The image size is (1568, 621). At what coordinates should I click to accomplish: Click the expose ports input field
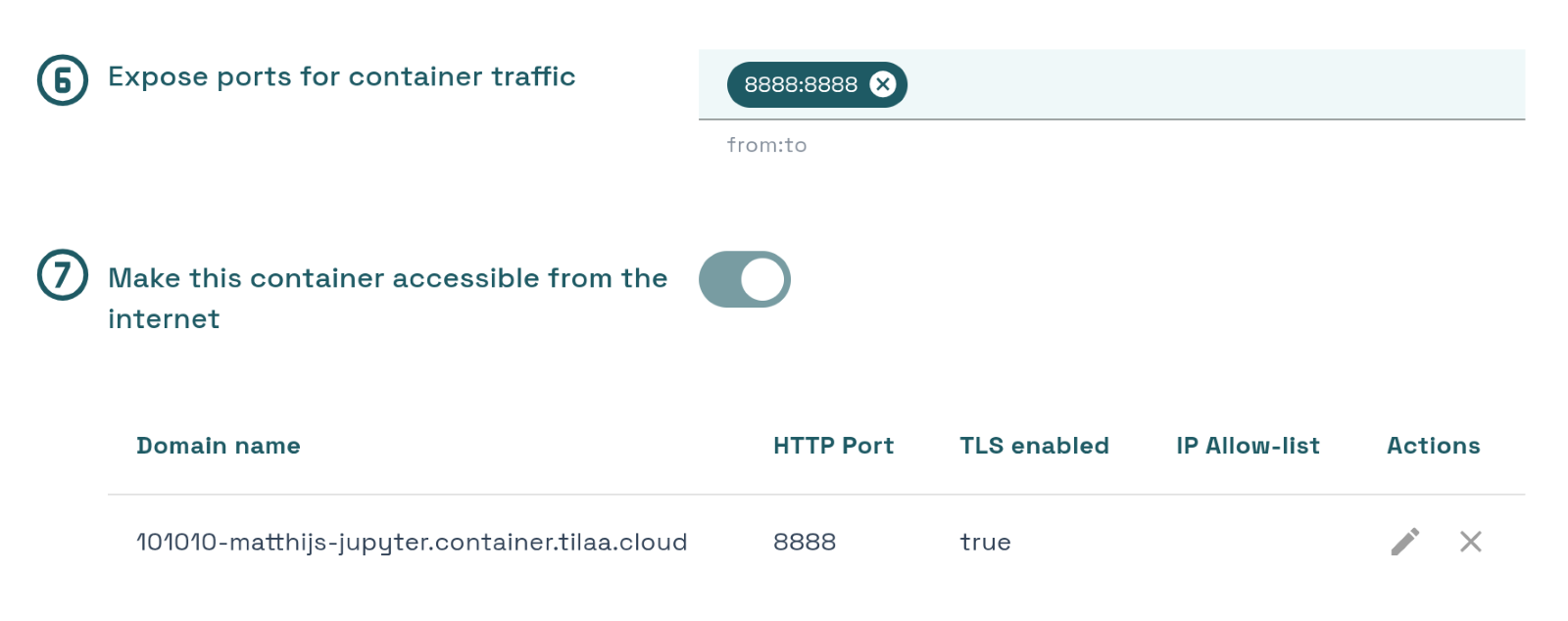(1111, 84)
